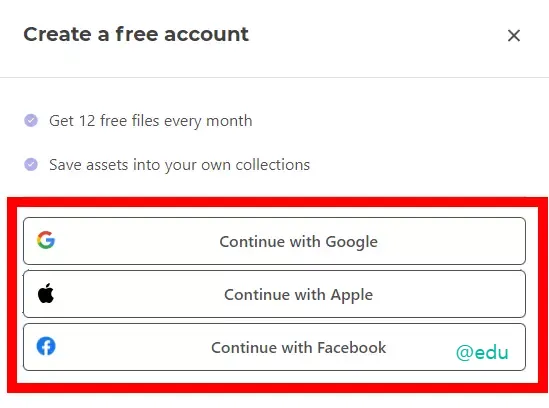Viewport: 549px width, 408px height.
Task: Click the black Apple logo icon
Action: (x=46, y=293)
